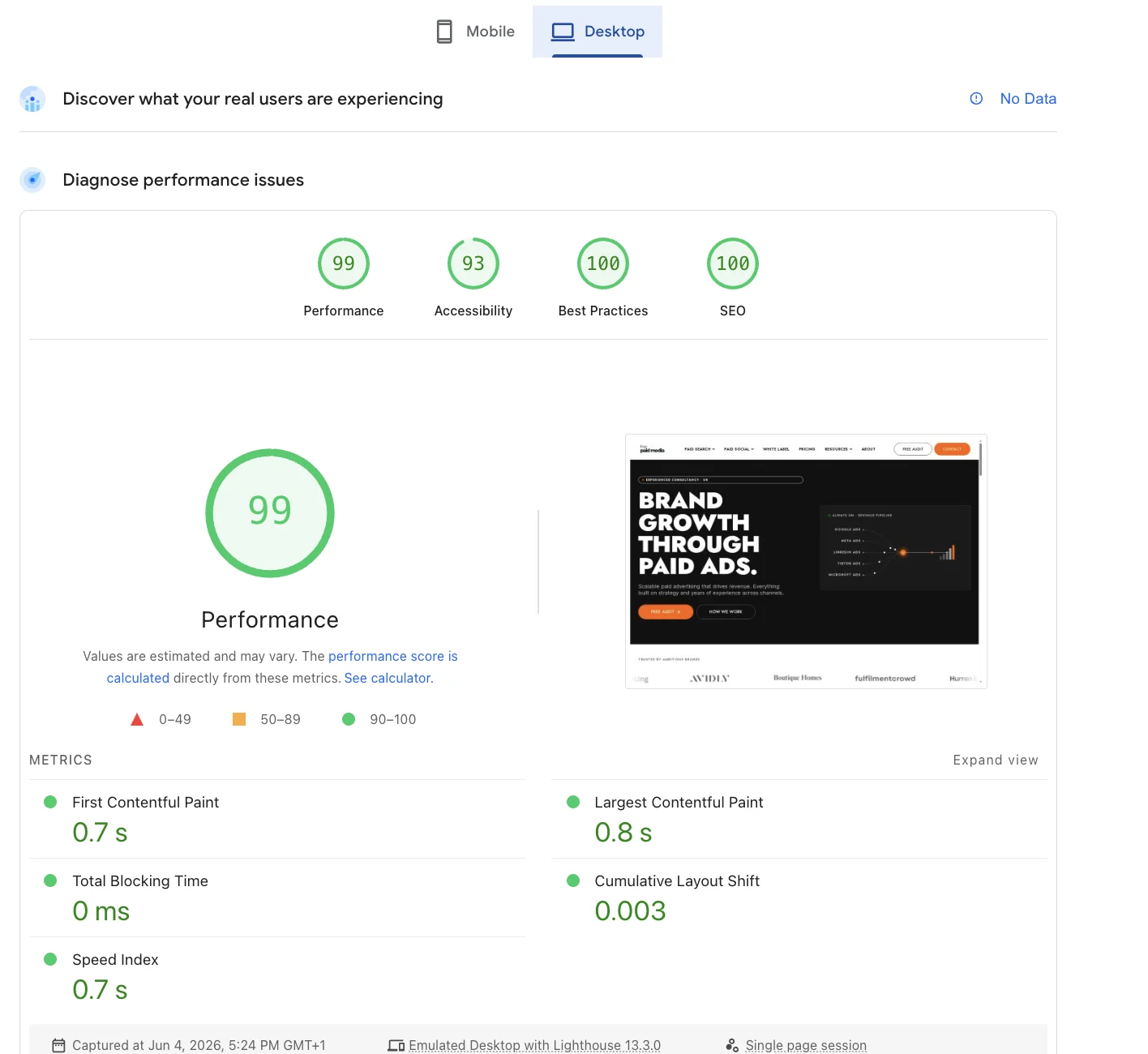Click the mobile phone icon
1148x1054 pixels.
pos(444,32)
